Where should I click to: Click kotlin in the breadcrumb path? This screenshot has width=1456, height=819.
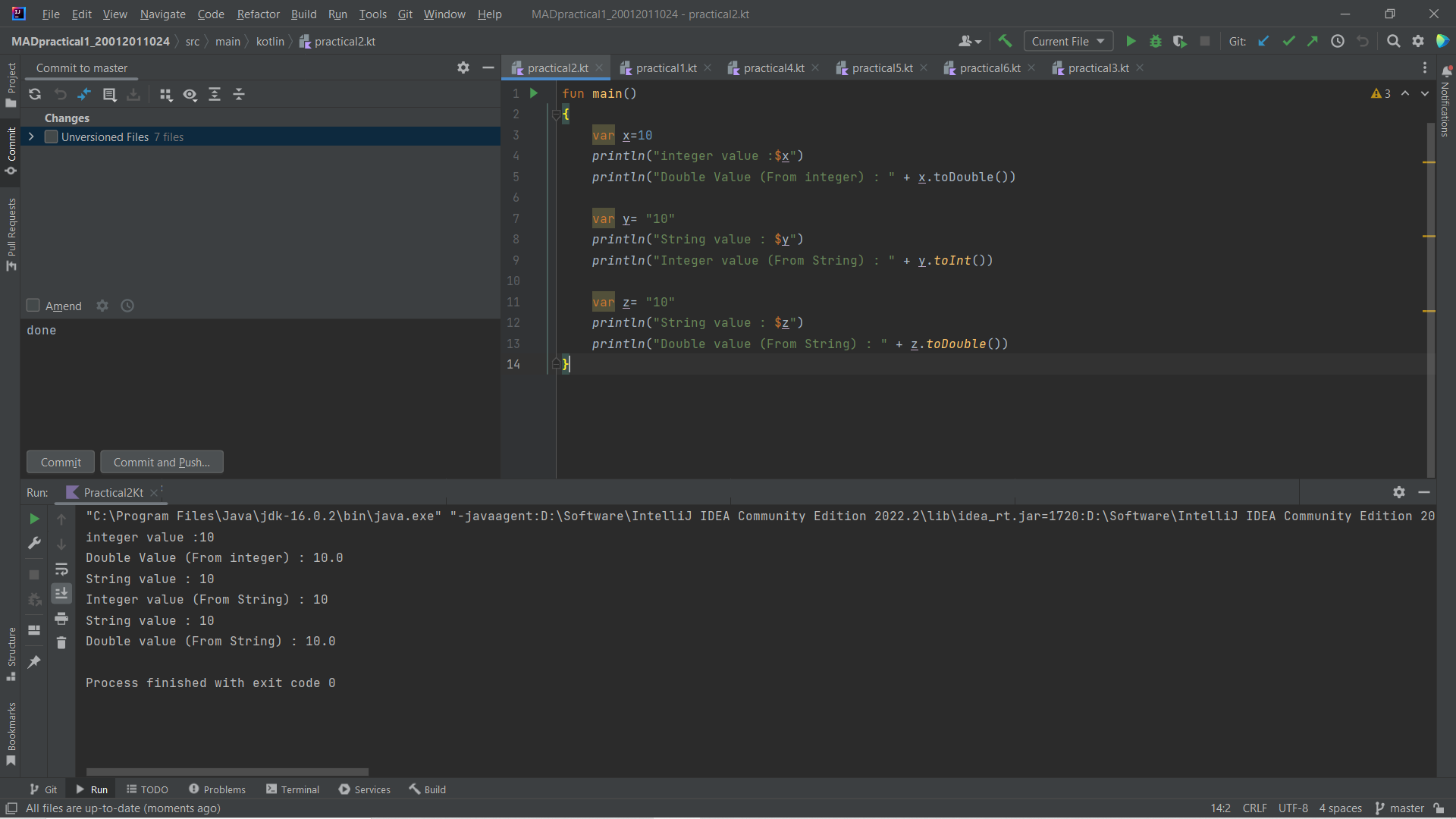click(270, 41)
